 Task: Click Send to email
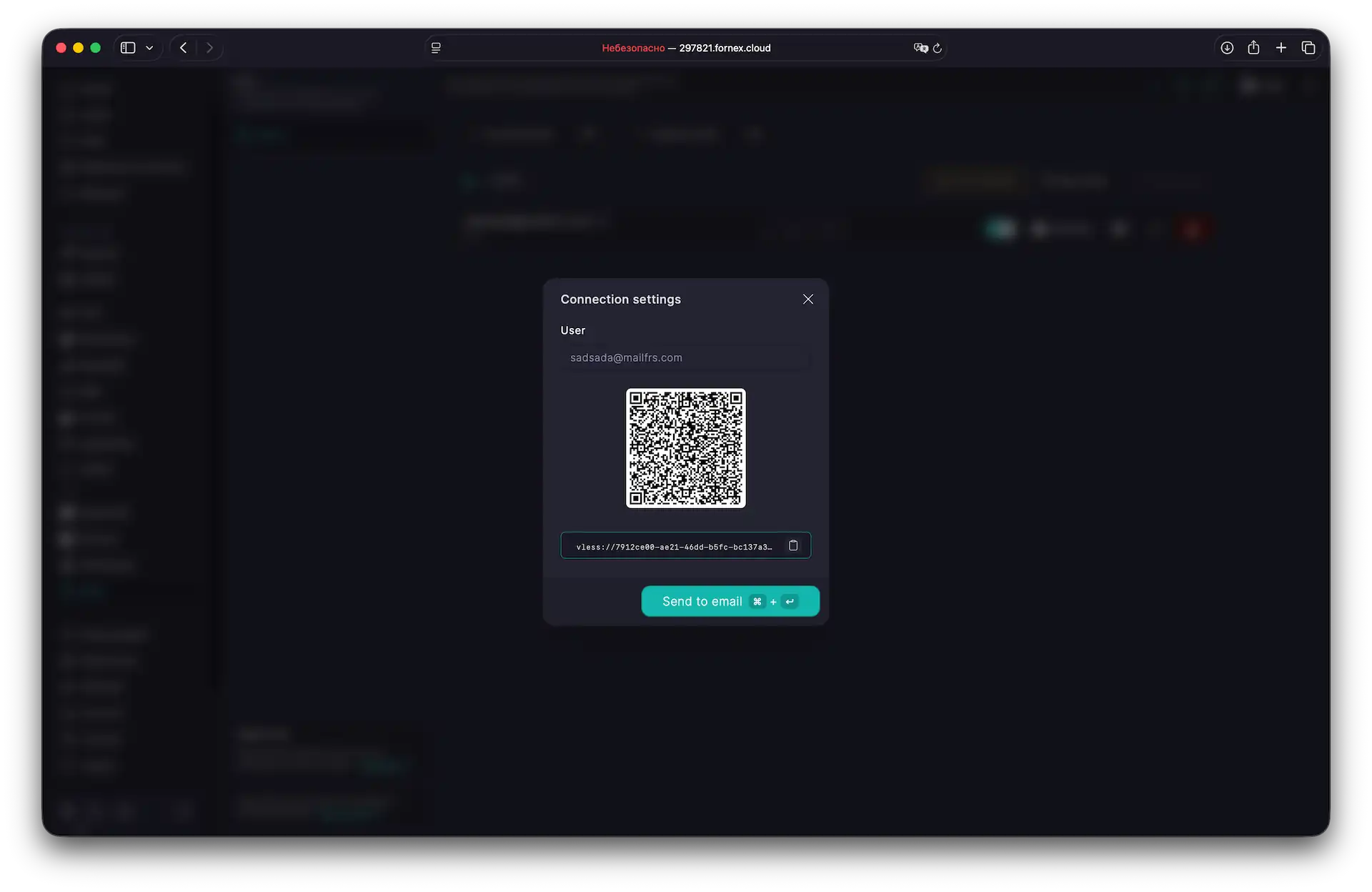click(x=730, y=601)
